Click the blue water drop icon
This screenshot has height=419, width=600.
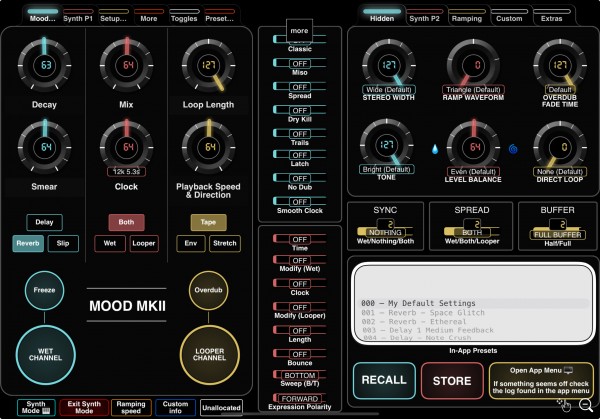coord(435,149)
